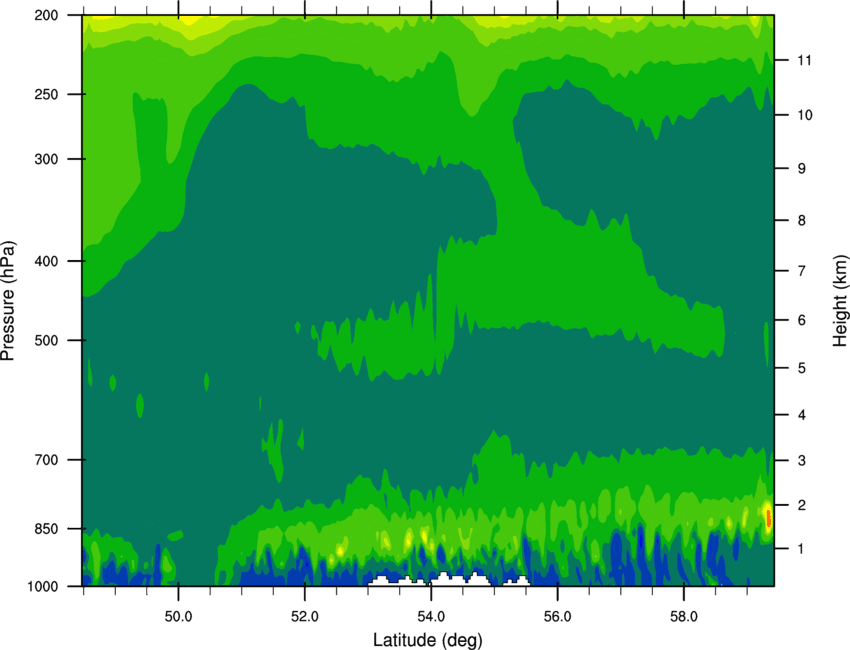
Task: Pick the 3 km height label
Action: (802, 461)
